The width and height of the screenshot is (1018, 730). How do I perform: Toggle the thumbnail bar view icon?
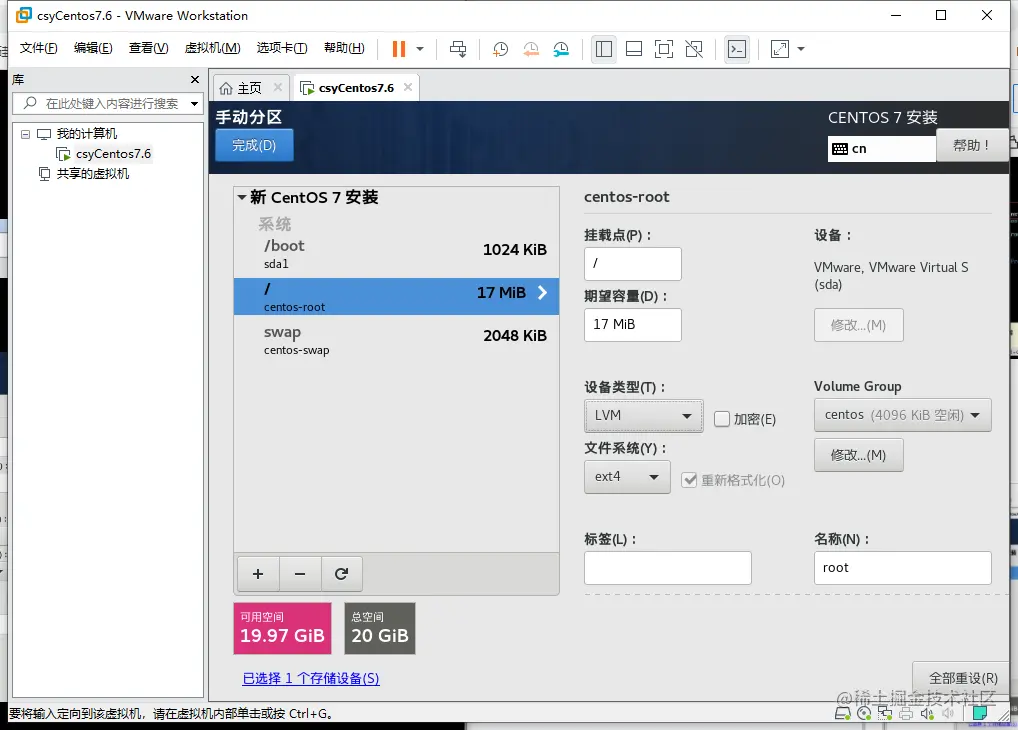634,49
